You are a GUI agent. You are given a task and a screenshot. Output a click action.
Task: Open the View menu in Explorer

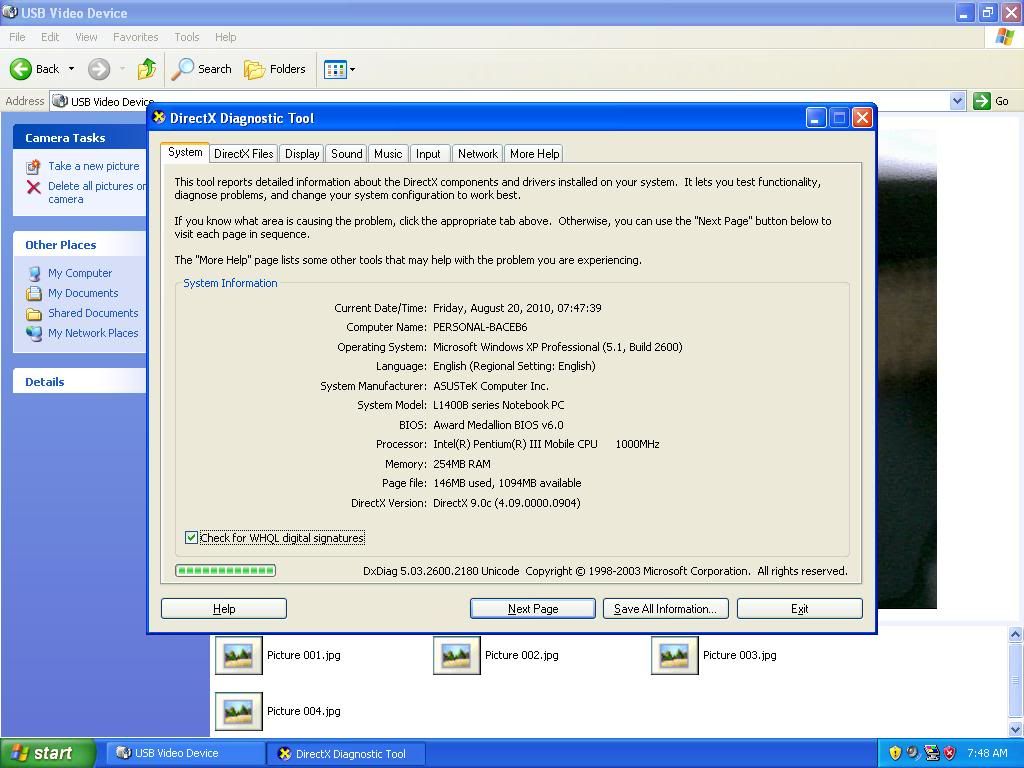coord(86,37)
